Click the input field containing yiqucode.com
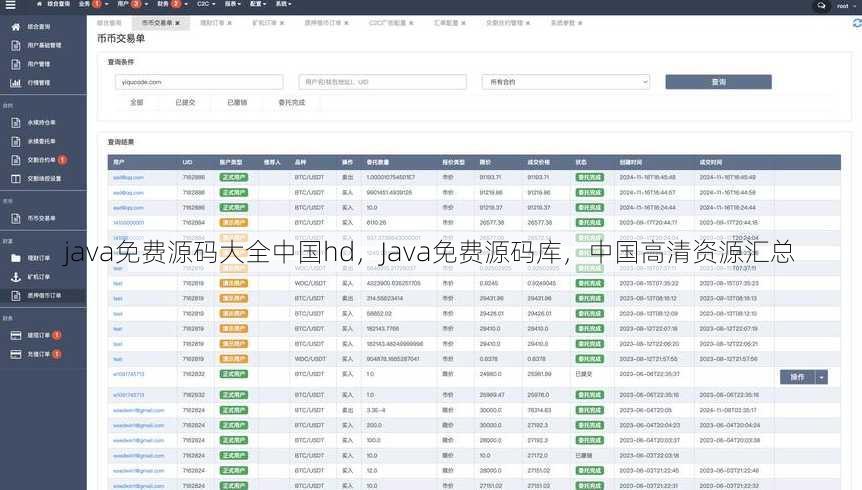This screenshot has width=862, height=490. coord(199,82)
